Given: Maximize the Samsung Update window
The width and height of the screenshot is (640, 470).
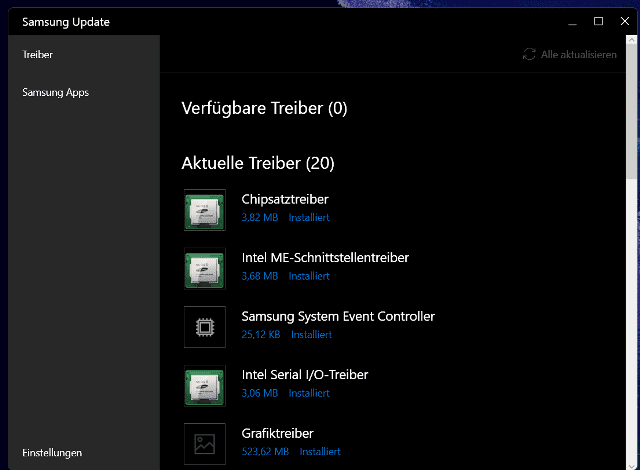Looking at the screenshot, I should 598,21.
